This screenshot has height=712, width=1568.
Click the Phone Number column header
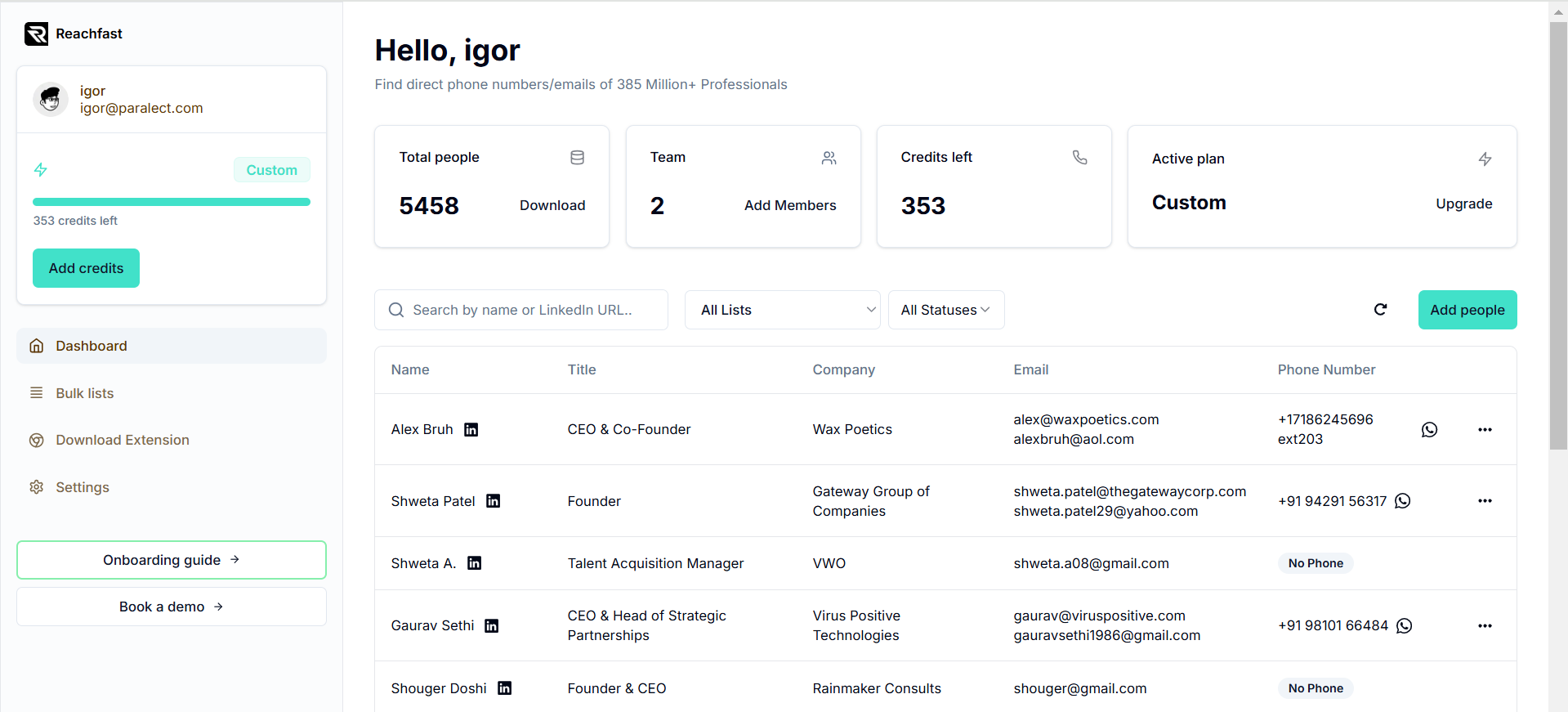[1326, 369]
